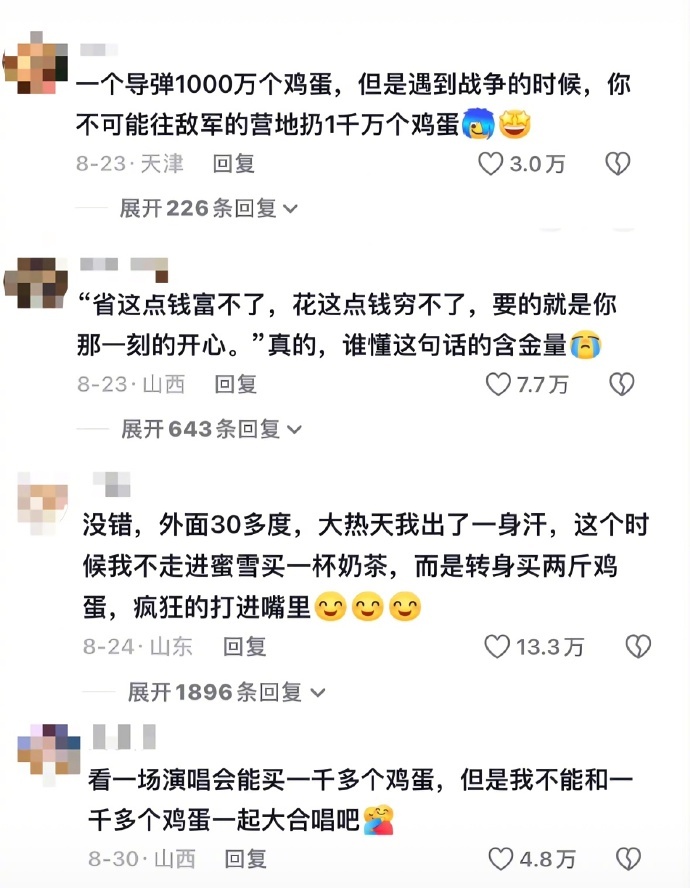Viewport: 690px width, 888px height.
Task: Open the avatar of the concert commenter
Action: click(x=48, y=755)
